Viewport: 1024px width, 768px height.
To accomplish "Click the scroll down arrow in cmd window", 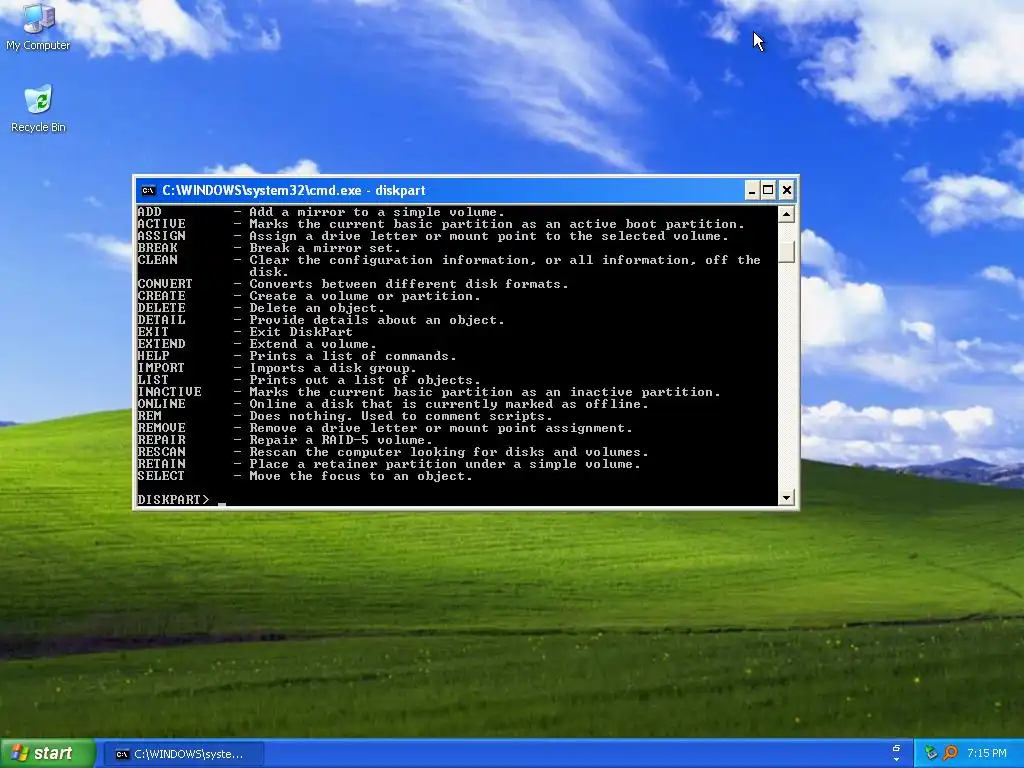I will click(786, 498).
